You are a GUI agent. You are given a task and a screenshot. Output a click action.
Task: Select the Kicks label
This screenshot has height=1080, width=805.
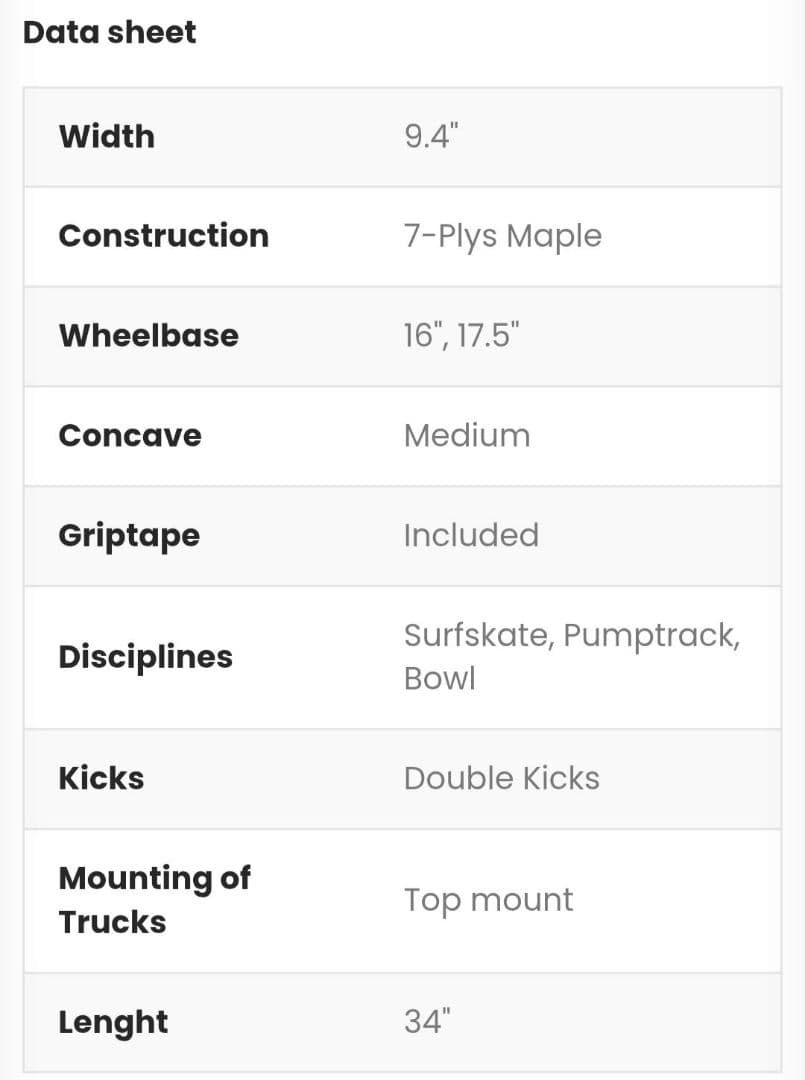pos(101,778)
